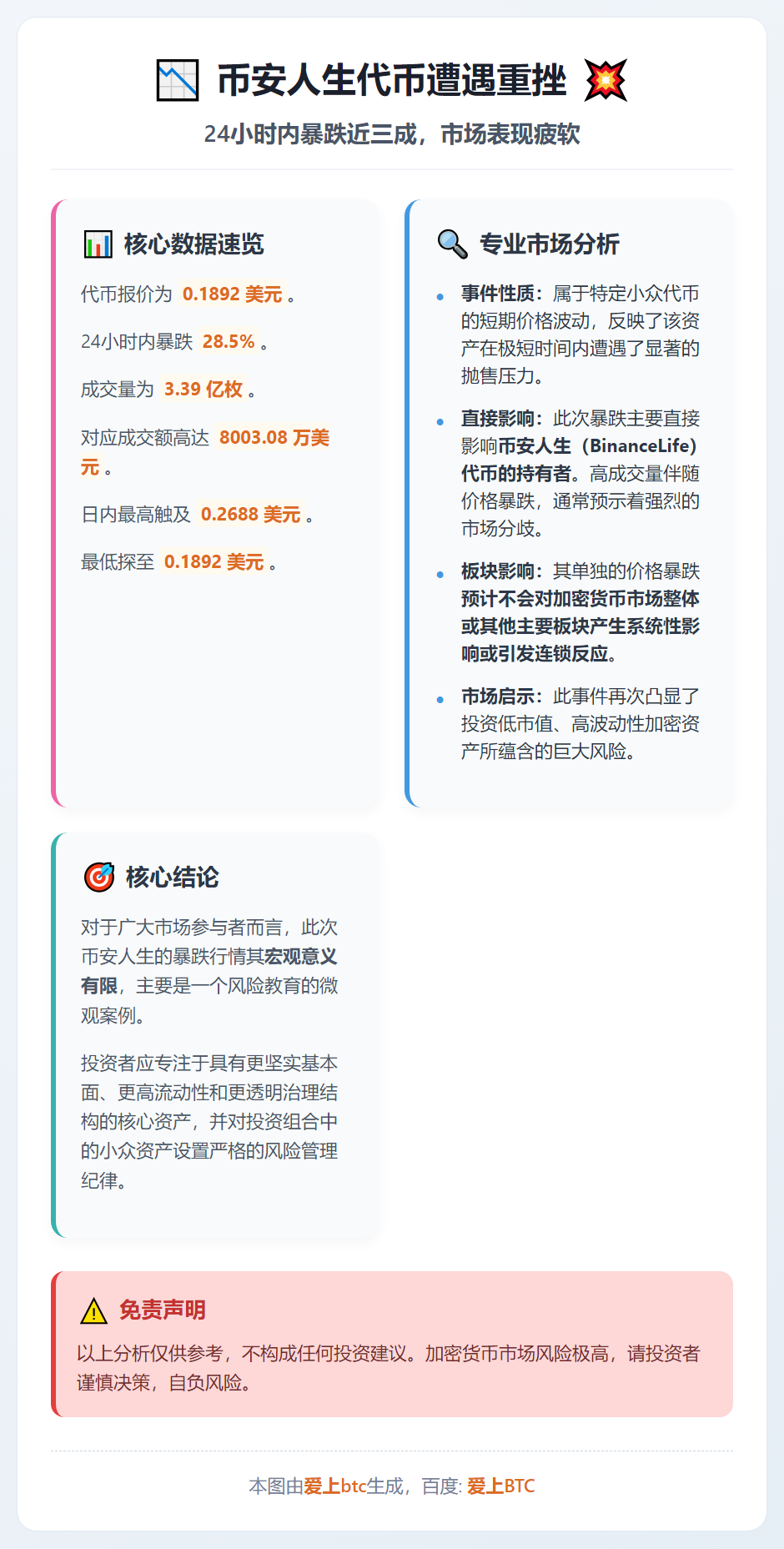Click the volume value 3.39 亿枚
The width and height of the screenshot is (784, 1549).
tap(204, 390)
